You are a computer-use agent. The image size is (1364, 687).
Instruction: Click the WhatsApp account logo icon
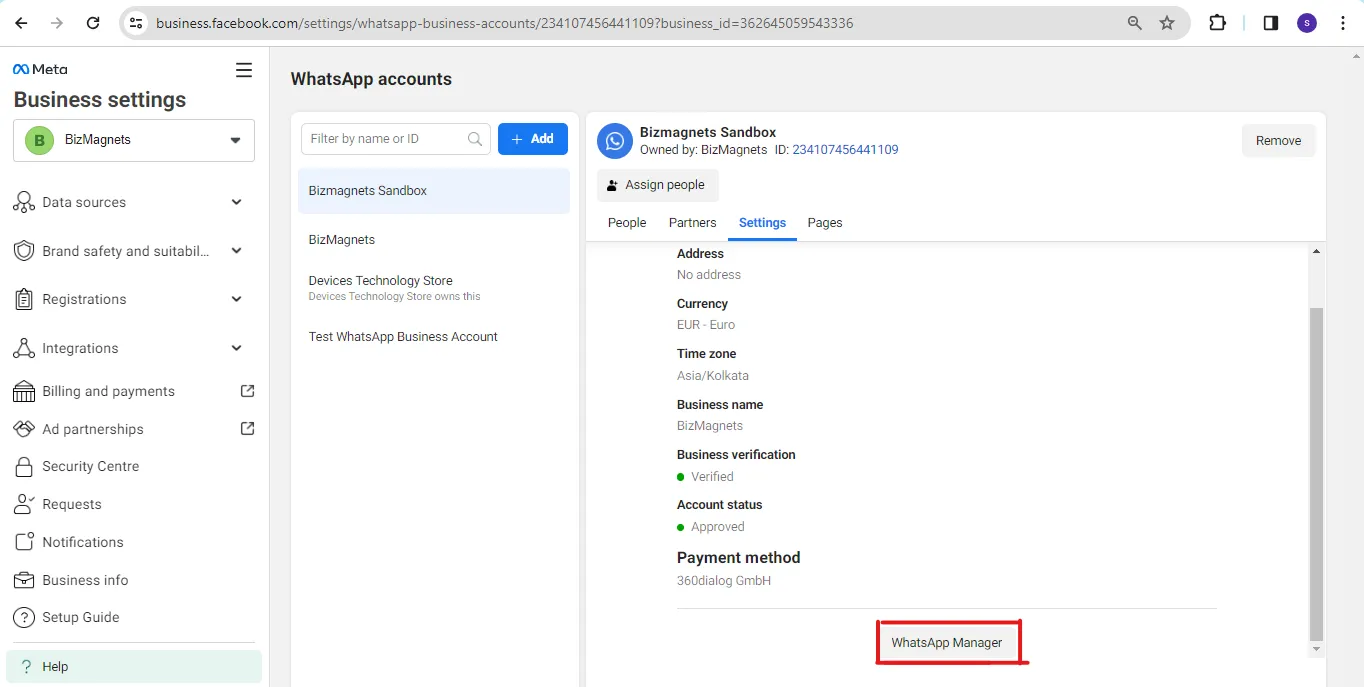pyautogui.click(x=615, y=141)
